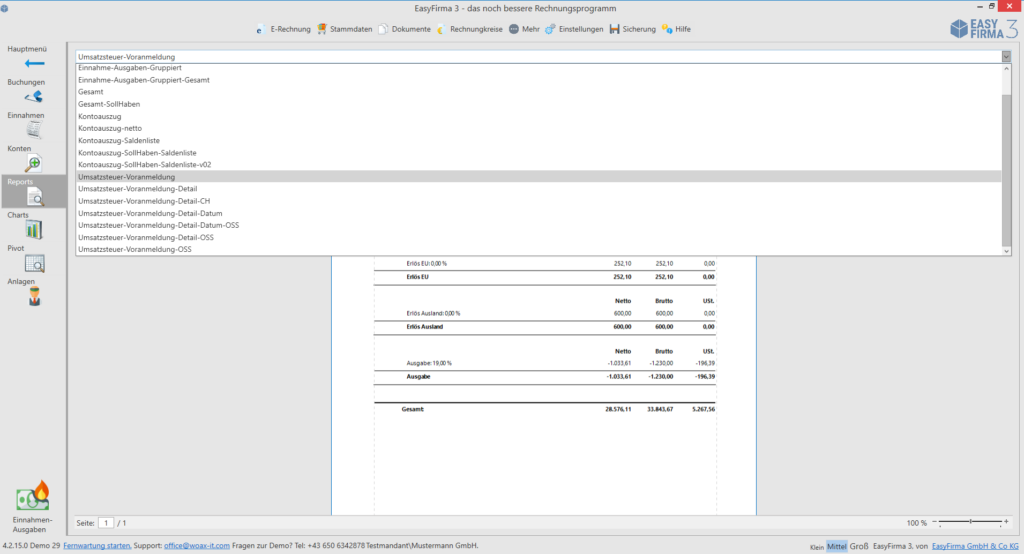The height and width of the screenshot is (554, 1024).
Task: Select the Gesamt report entry
Action: click(x=538, y=92)
